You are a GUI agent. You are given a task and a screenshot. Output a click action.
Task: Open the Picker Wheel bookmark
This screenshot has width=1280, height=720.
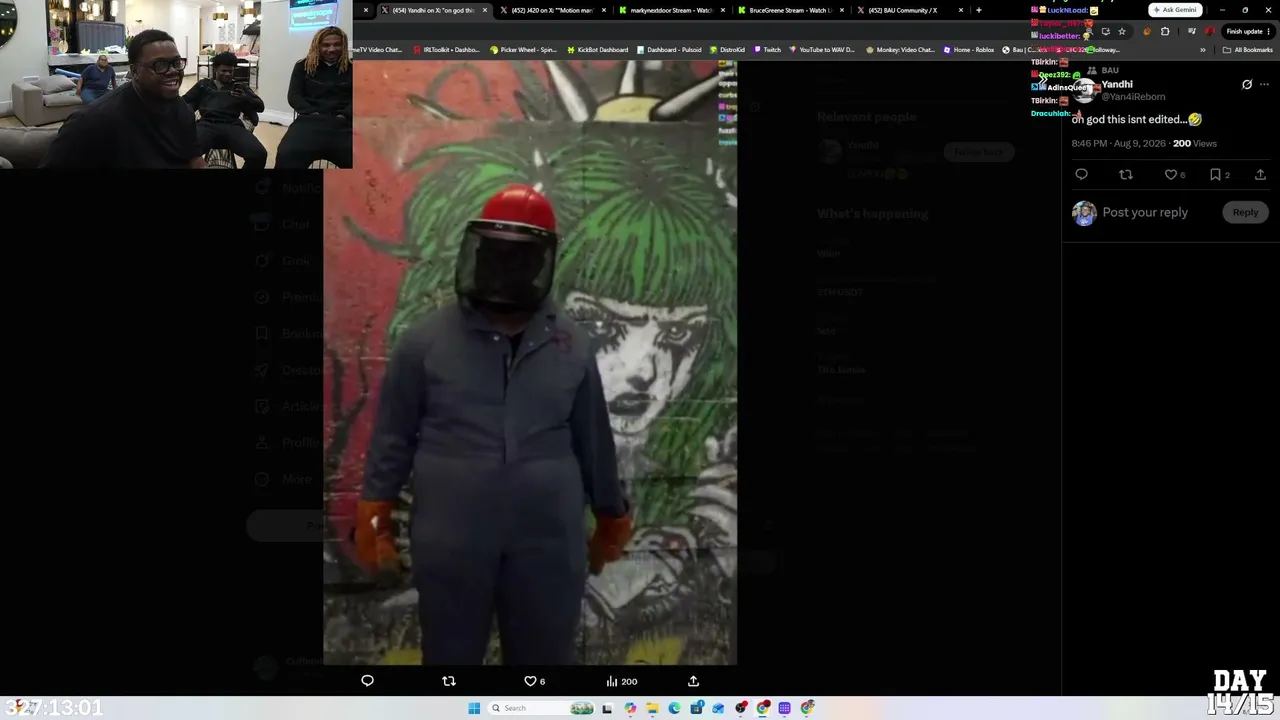pos(523,50)
